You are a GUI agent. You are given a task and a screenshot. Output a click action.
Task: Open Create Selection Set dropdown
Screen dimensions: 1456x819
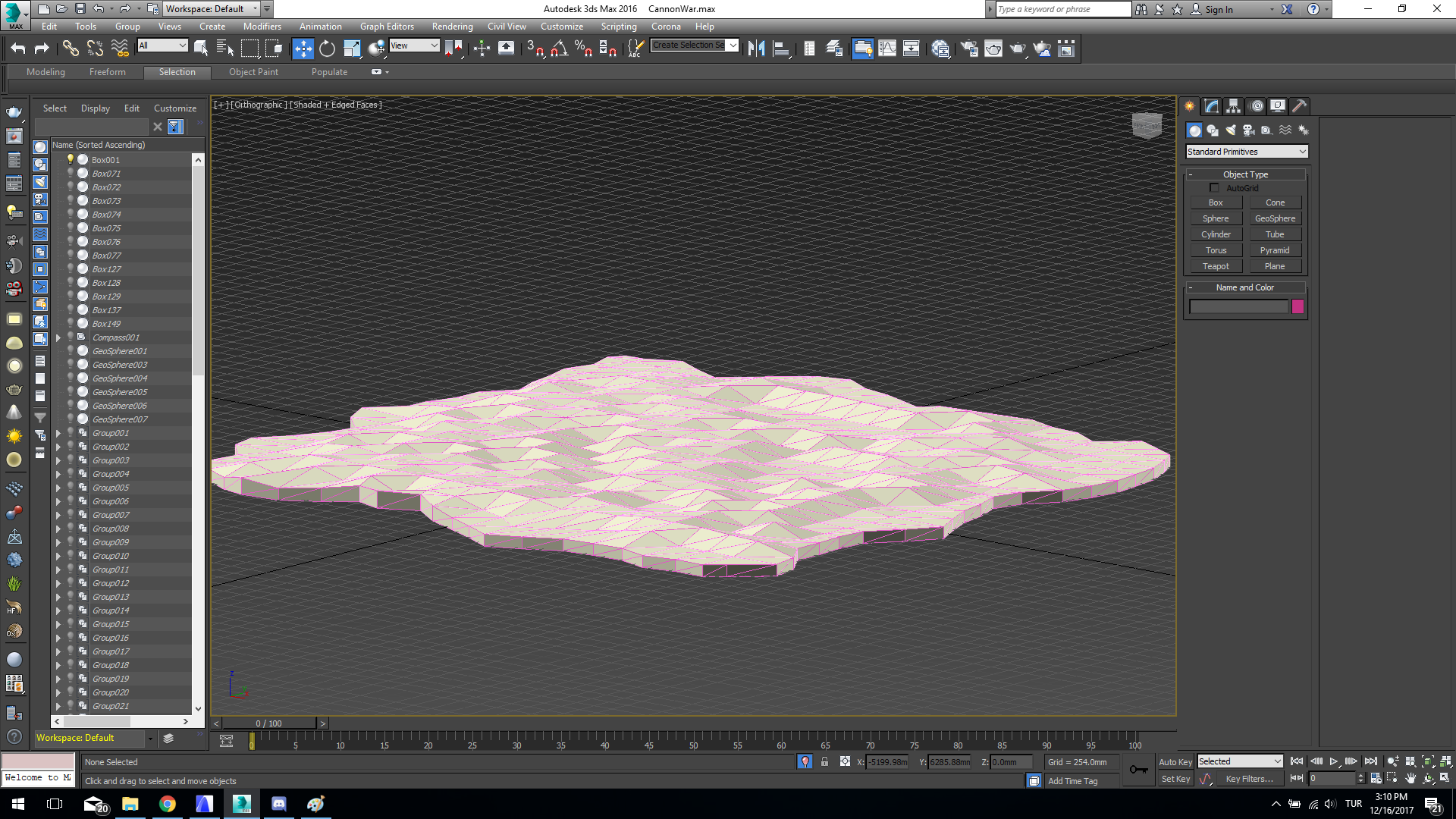click(695, 45)
